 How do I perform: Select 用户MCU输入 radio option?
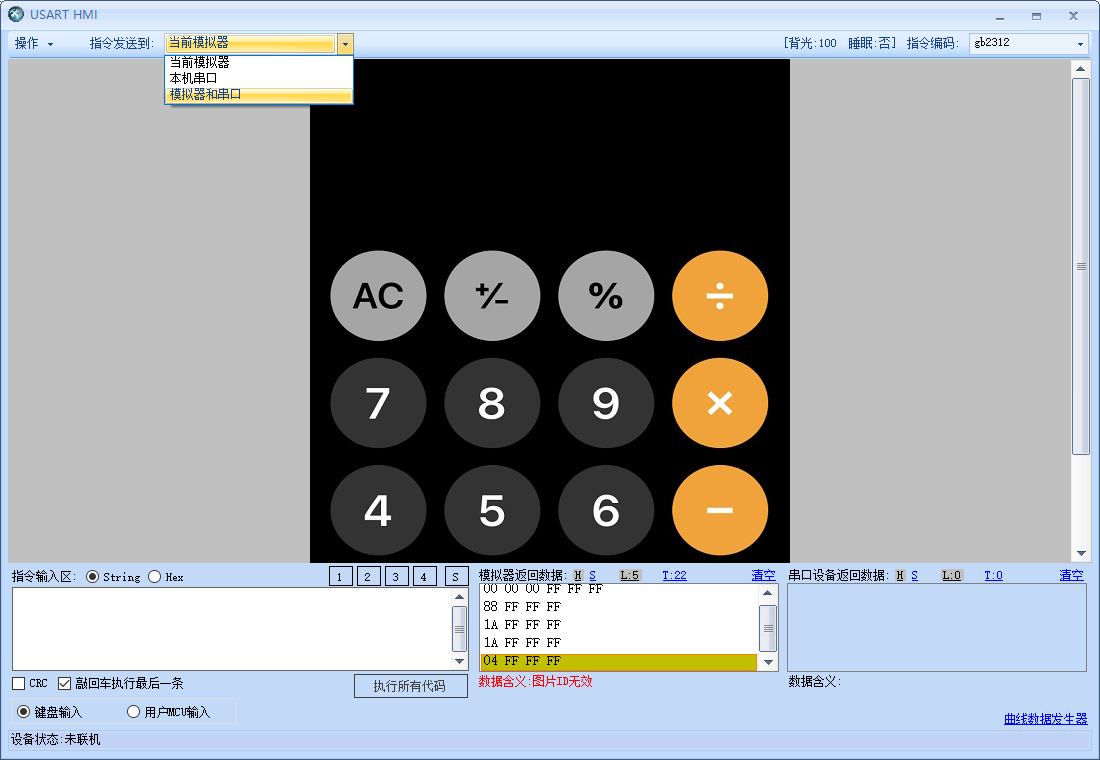coord(133,712)
